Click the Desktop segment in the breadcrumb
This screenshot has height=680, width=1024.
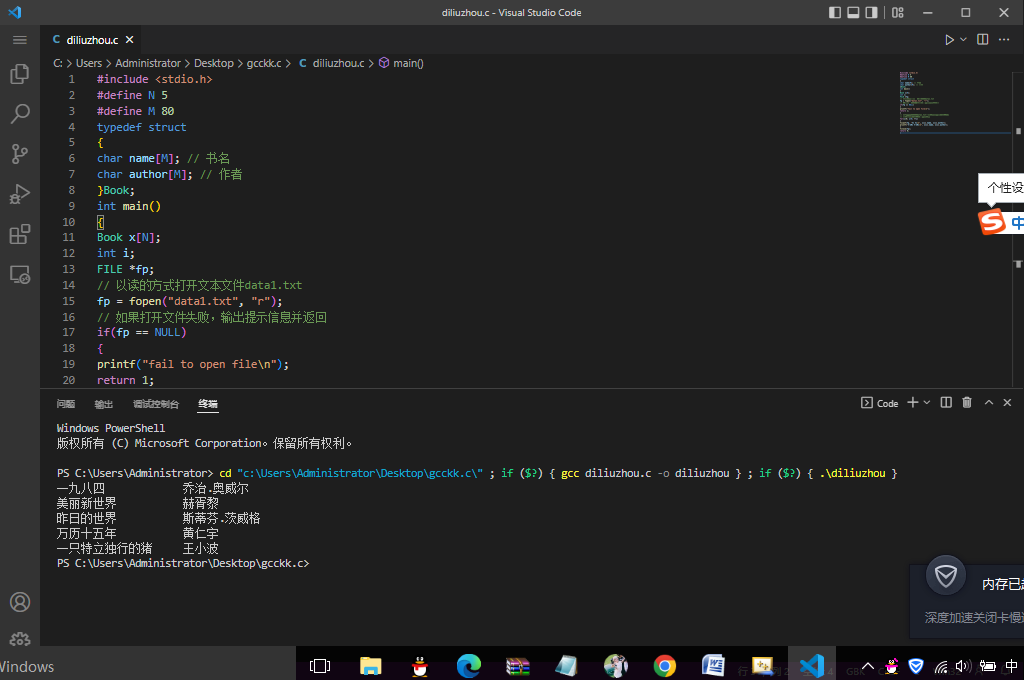click(213, 63)
